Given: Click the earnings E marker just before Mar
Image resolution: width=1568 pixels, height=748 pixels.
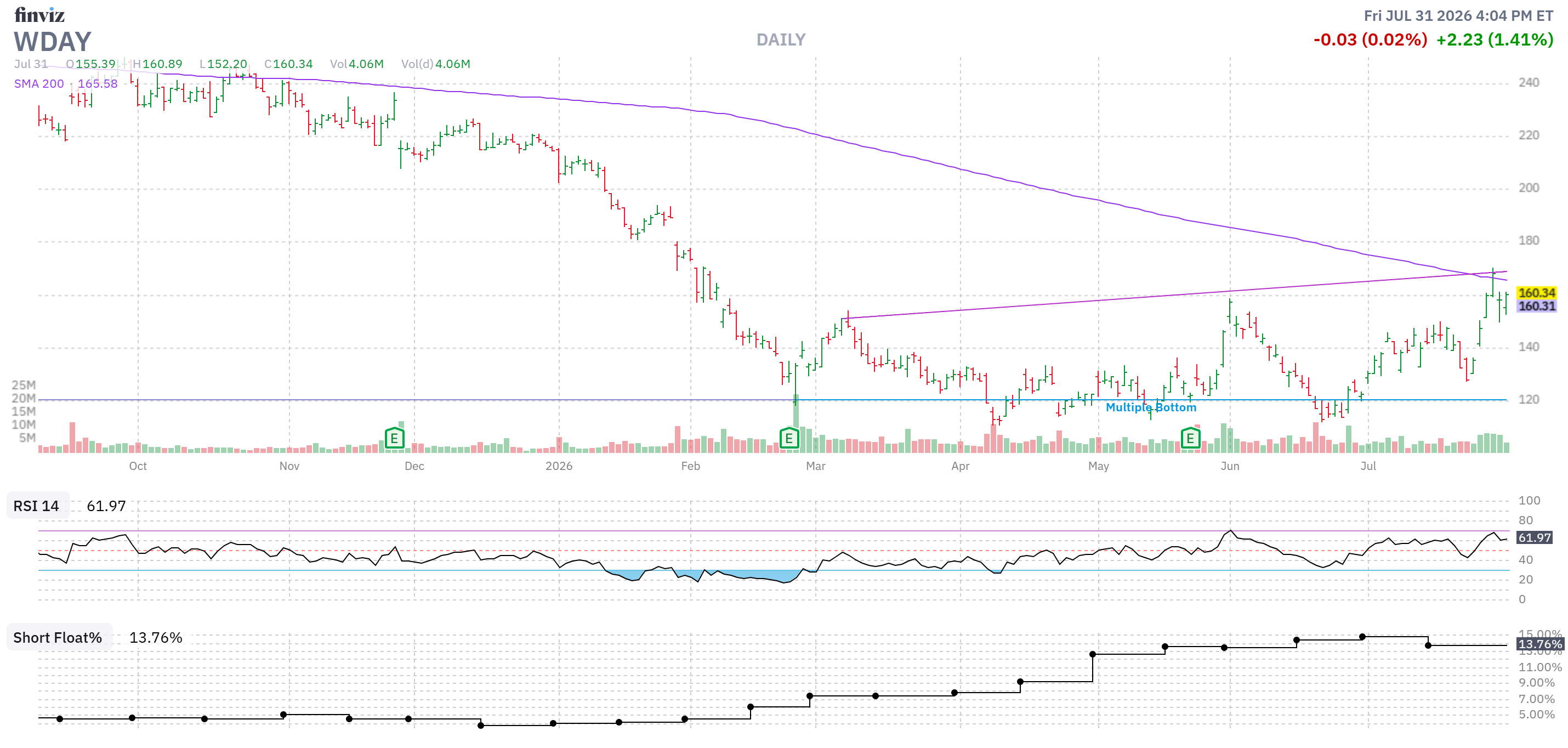Looking at the screenshot, I should pos(789,438).
